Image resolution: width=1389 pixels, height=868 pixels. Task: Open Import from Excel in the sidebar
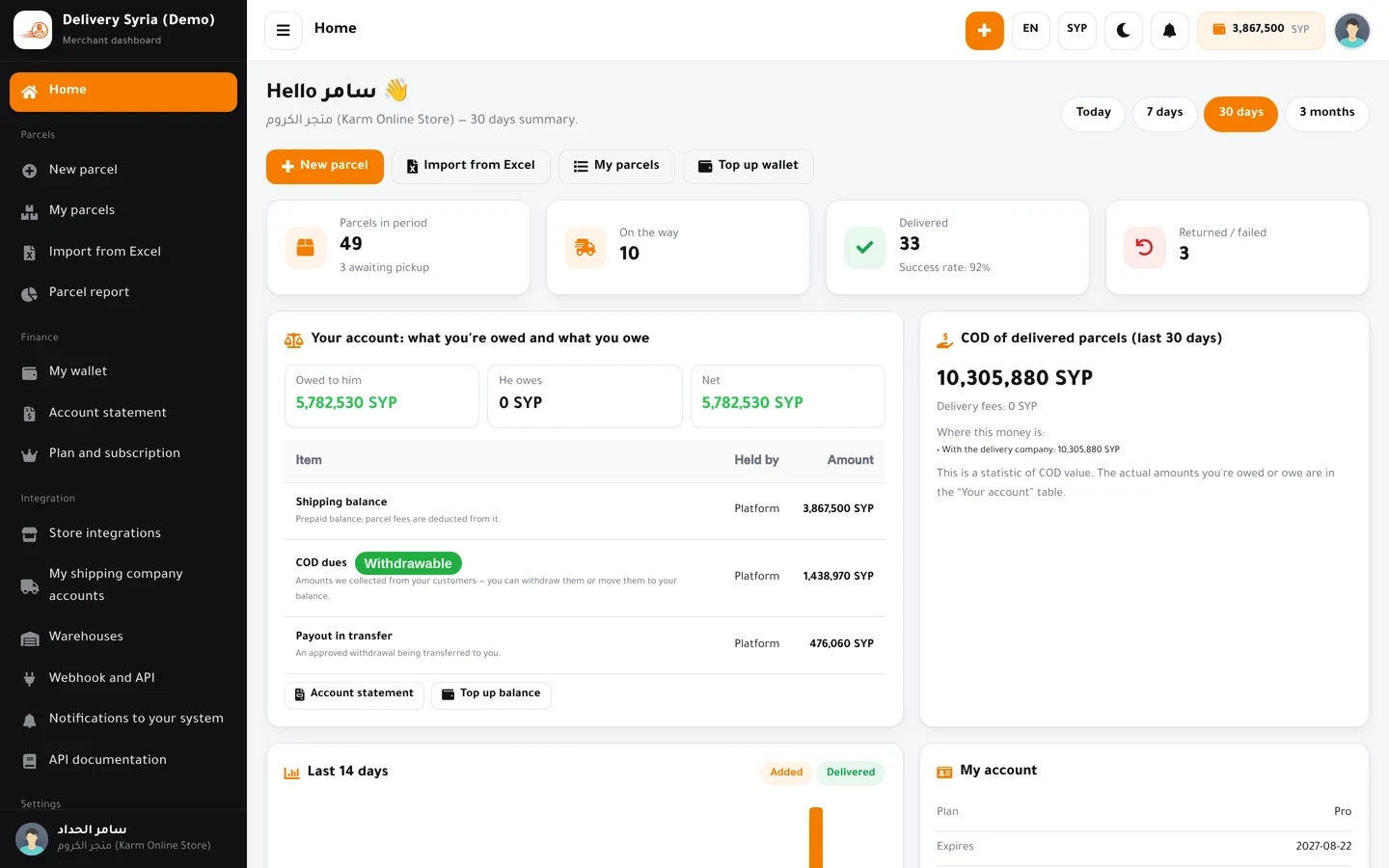(x=123, y=252)
